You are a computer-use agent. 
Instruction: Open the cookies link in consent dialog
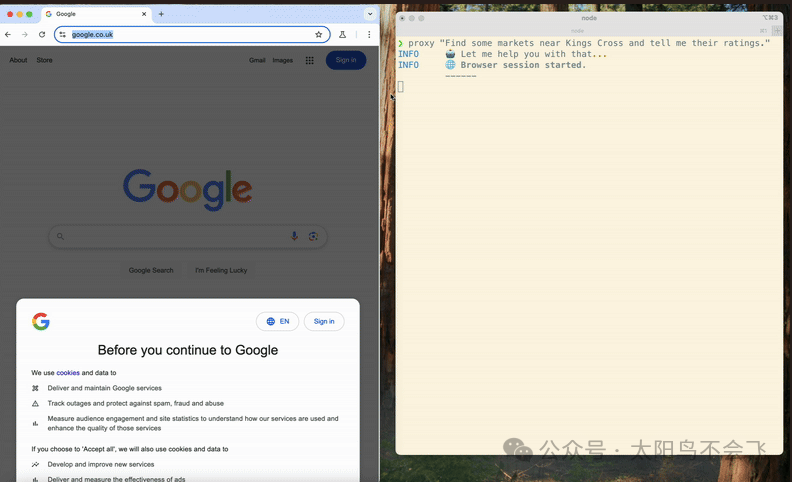(68, 373)
